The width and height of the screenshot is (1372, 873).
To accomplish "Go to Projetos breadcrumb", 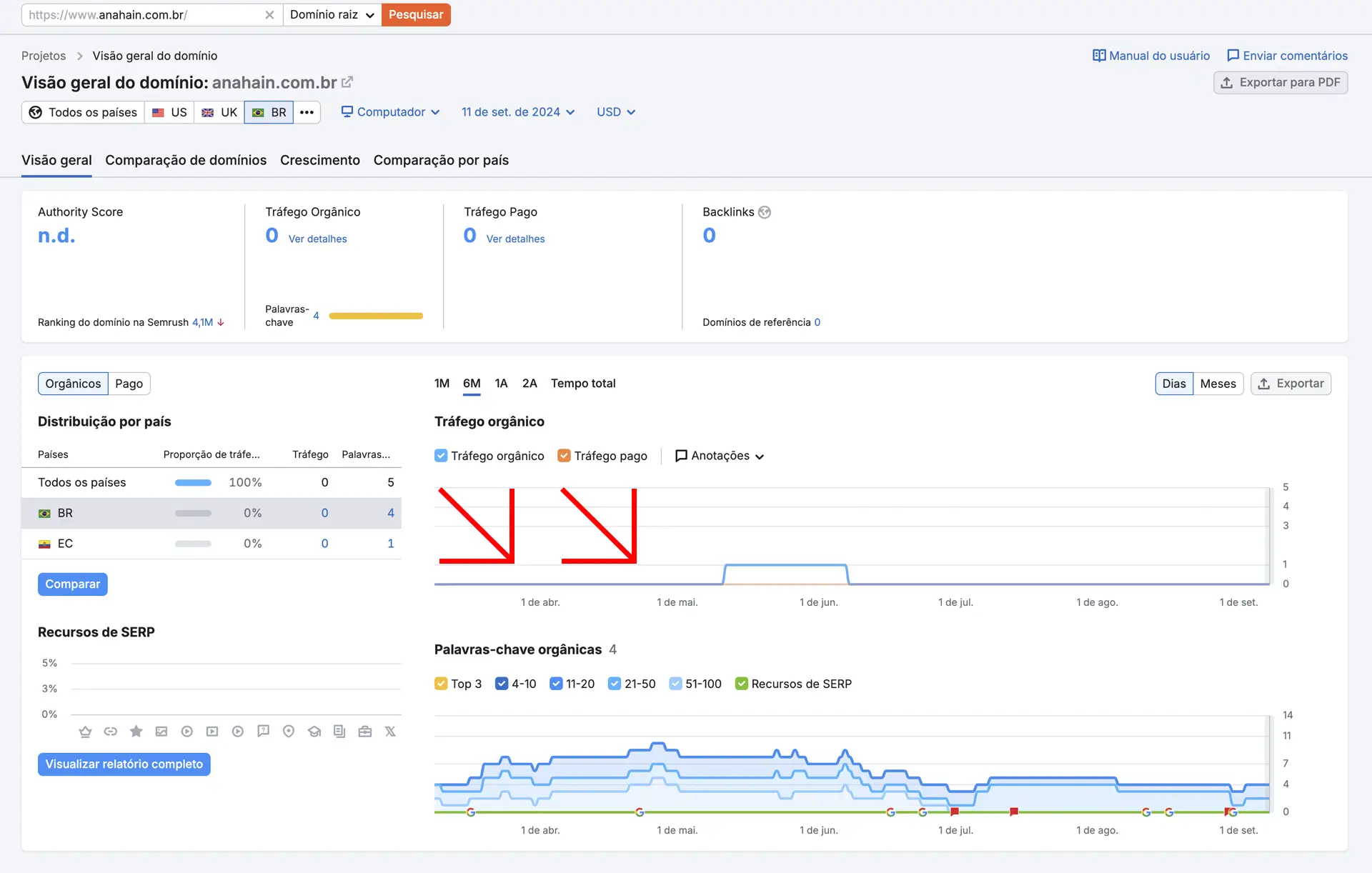I will 44,56.
